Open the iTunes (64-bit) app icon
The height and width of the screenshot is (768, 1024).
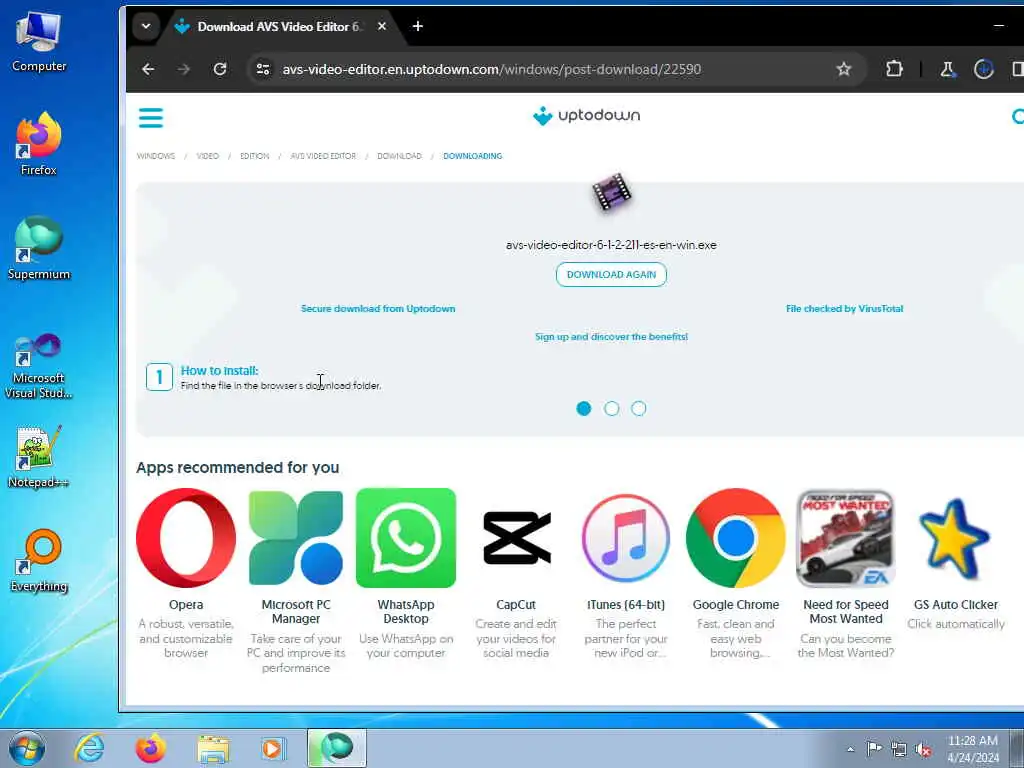[626, 537]
